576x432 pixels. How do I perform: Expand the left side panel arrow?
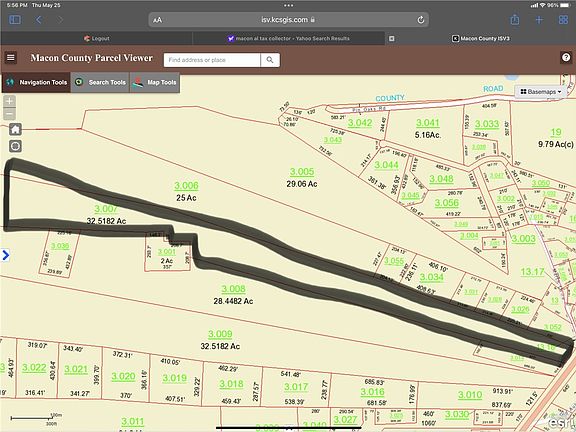click(x=6, y=255)
